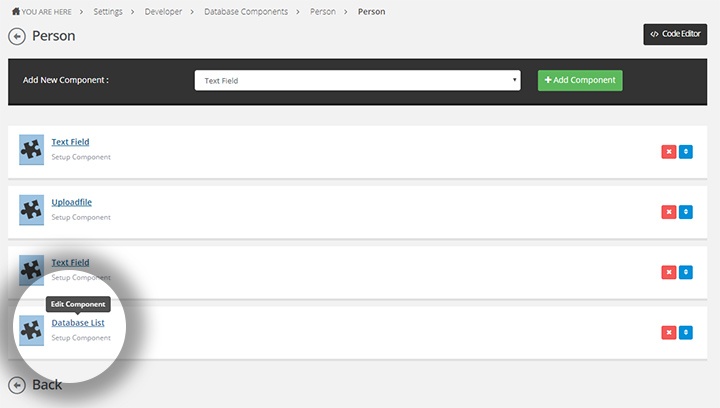720x408 pixels.
Task: Click puzzle icon of first Text Field component
Action: [31, 150]
